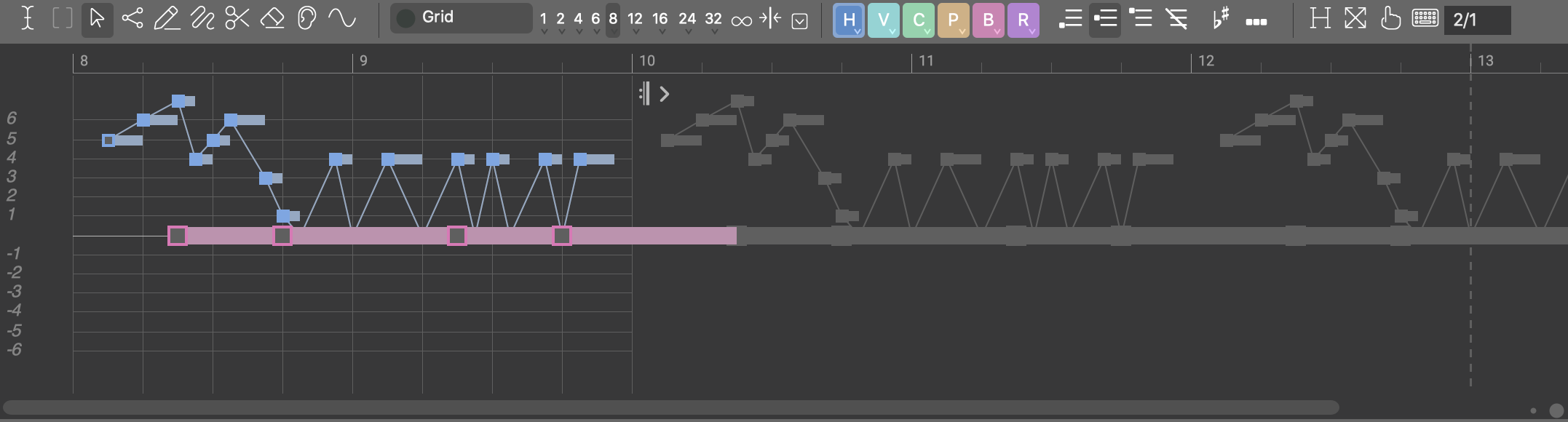
Task: Choose the eraser tool
Action: coord(272,19)
